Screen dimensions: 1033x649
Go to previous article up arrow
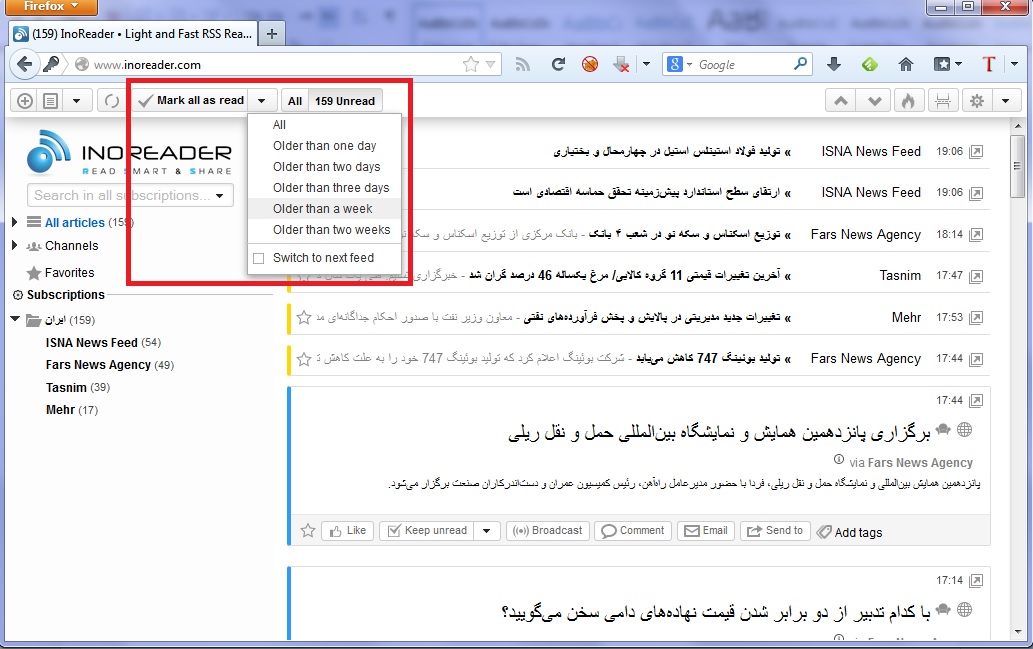(841, 101)
